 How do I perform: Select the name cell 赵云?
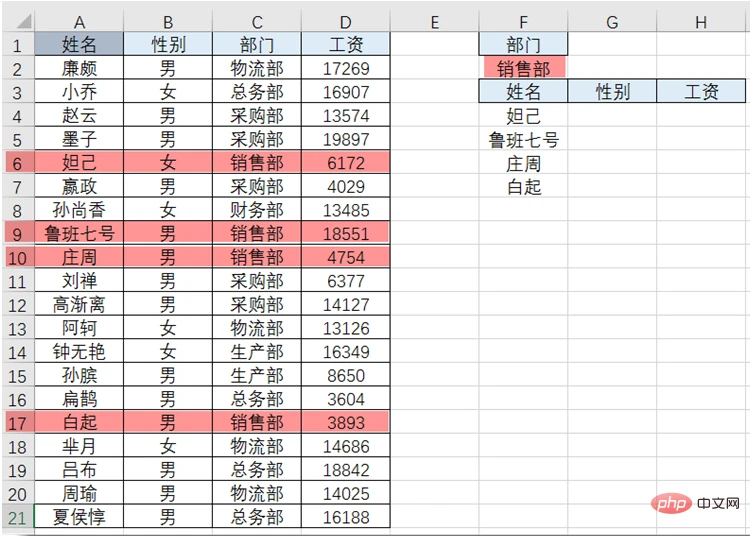[79, 115]
